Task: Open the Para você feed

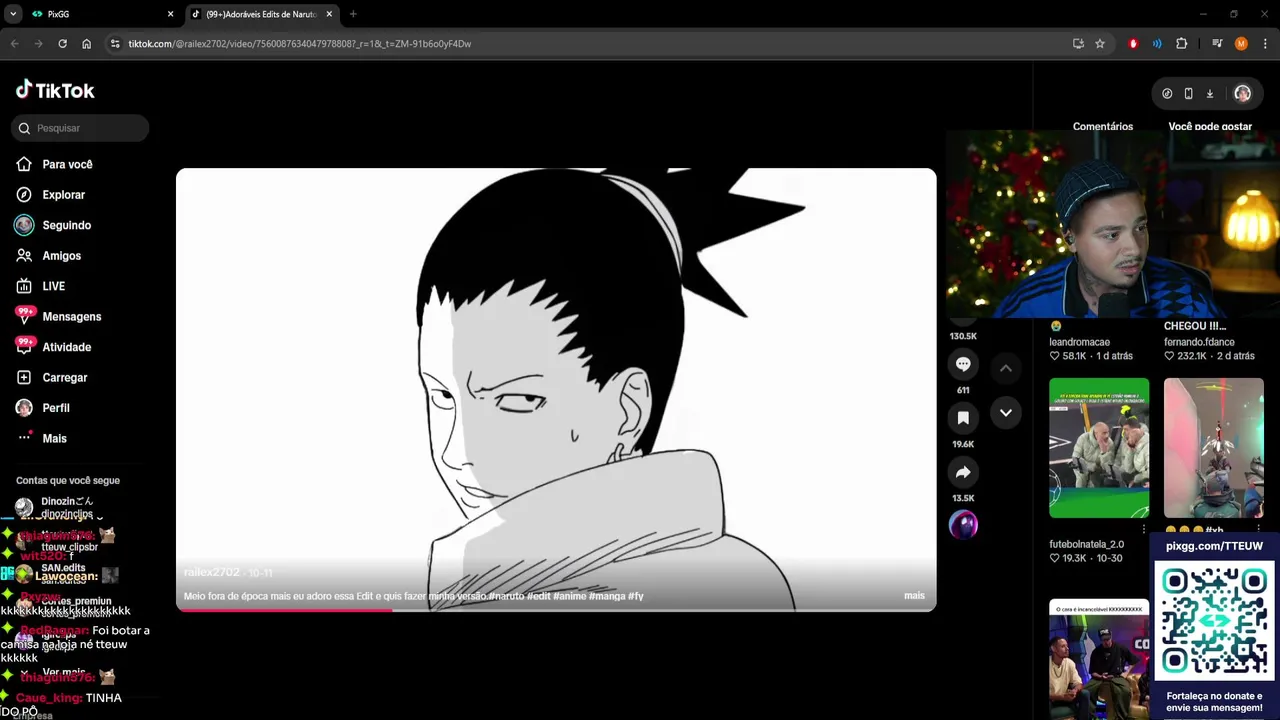Action: point(67,164)
